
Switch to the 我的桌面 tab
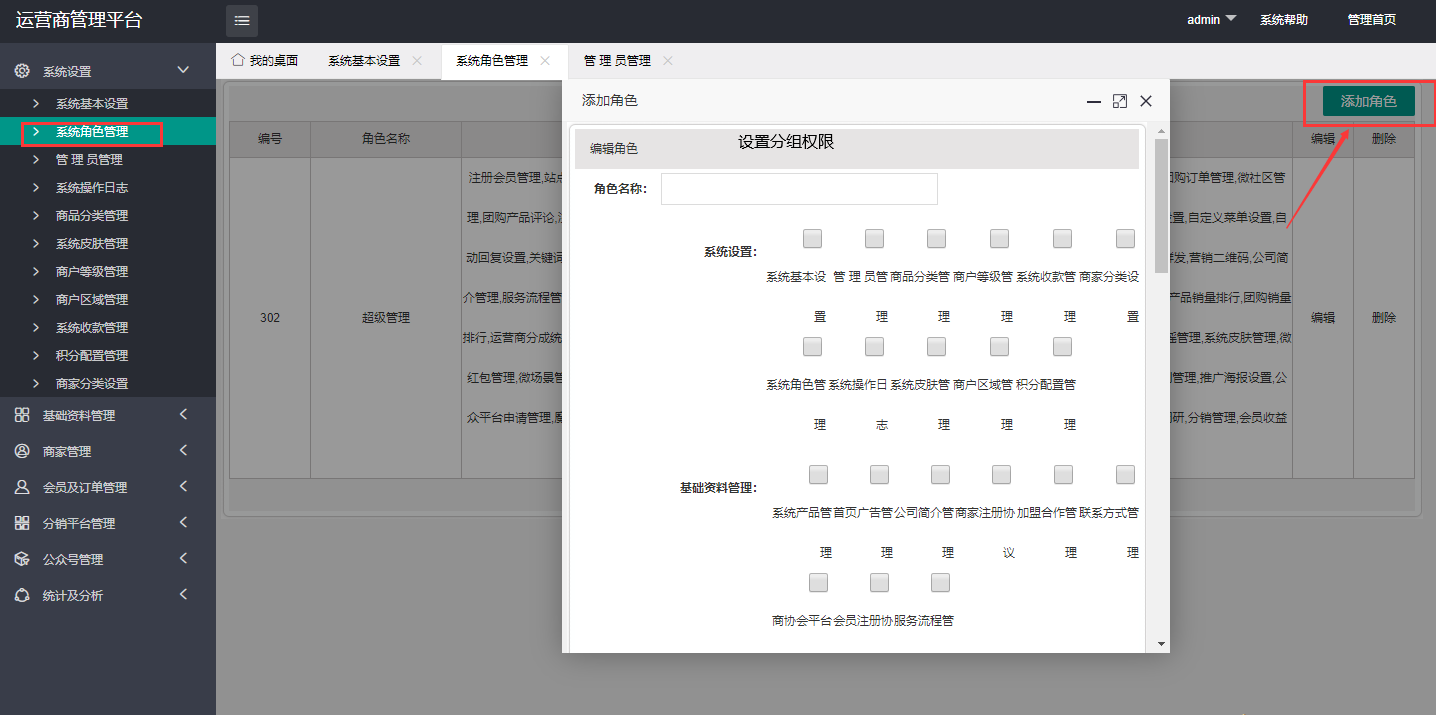click(265, 61)
